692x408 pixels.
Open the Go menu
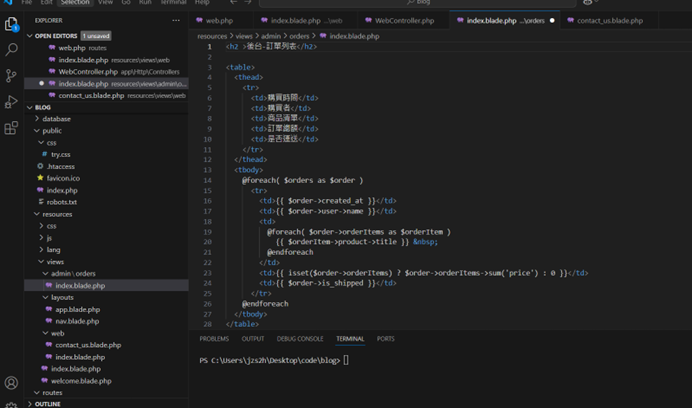point(126,2)
